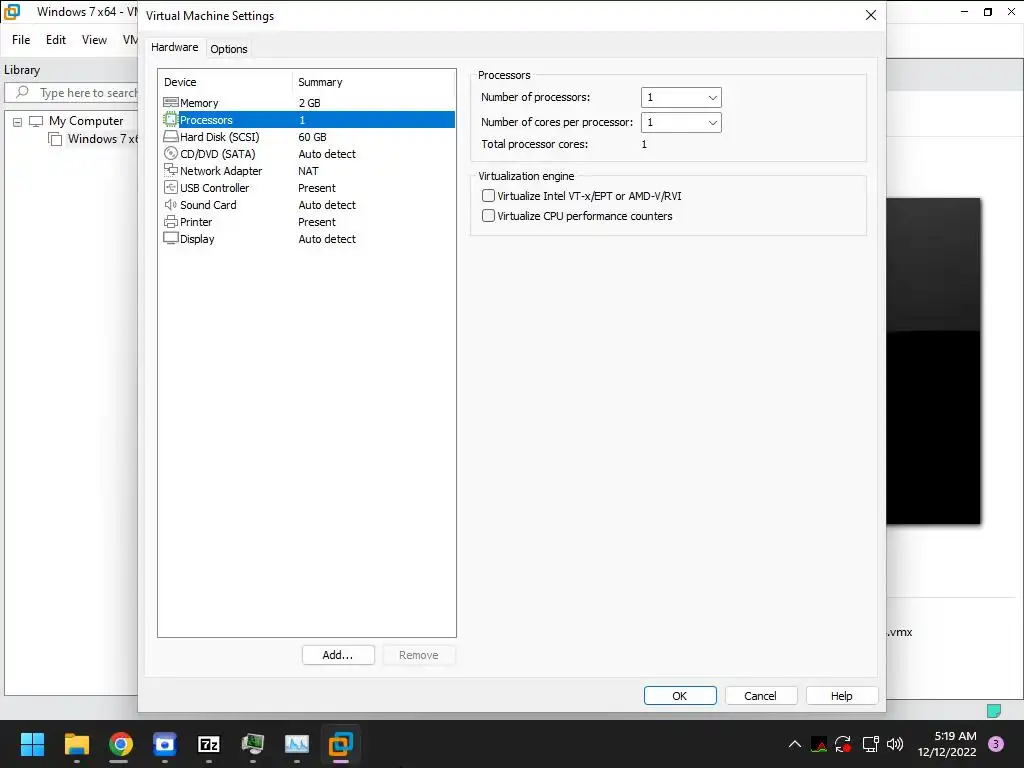1024x768 pixels.
Task: Click the Cancel button
Action: tap(761, 696)
